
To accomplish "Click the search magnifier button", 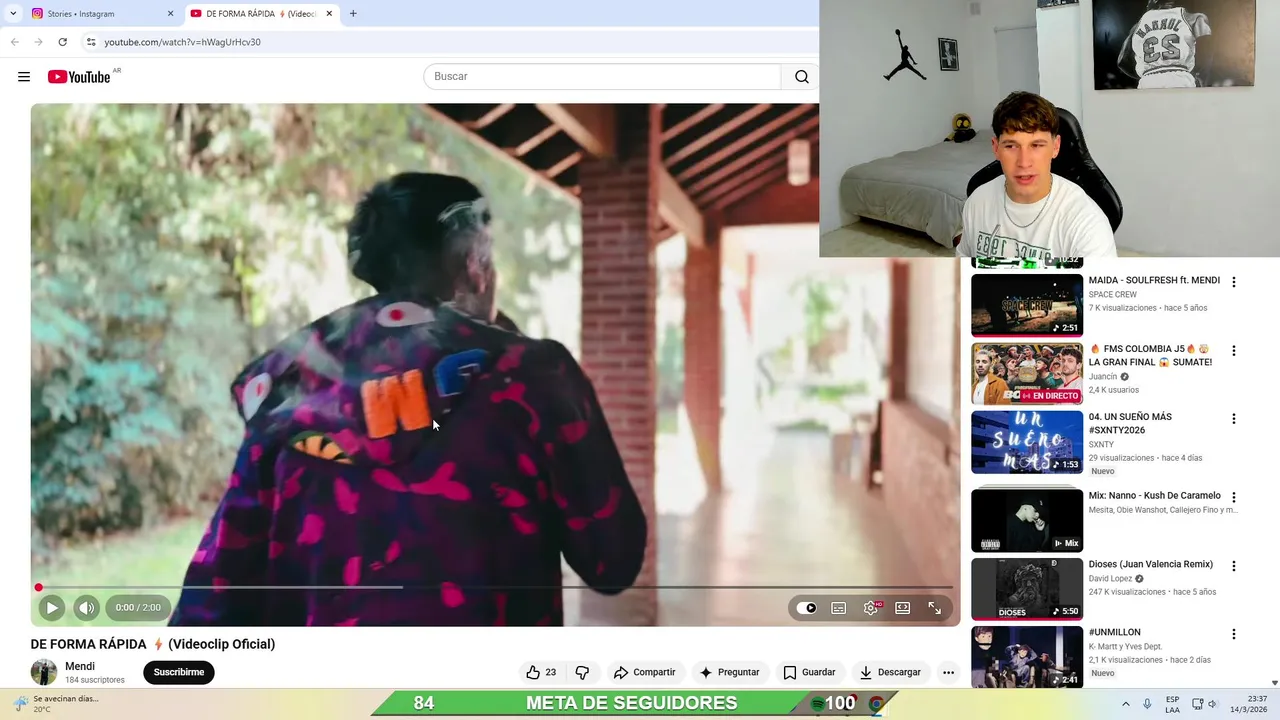I will (801, 77).
